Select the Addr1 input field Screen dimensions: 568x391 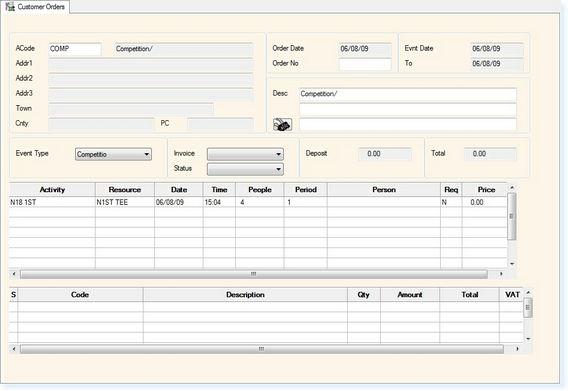(151, 64)
